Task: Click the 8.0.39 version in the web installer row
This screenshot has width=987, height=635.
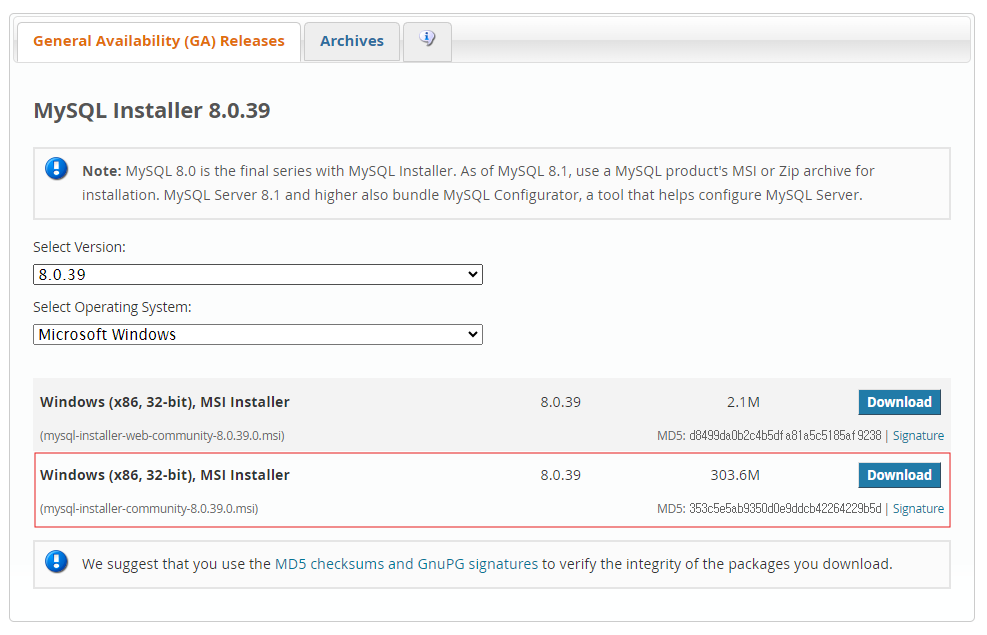Action: (560, 403)
